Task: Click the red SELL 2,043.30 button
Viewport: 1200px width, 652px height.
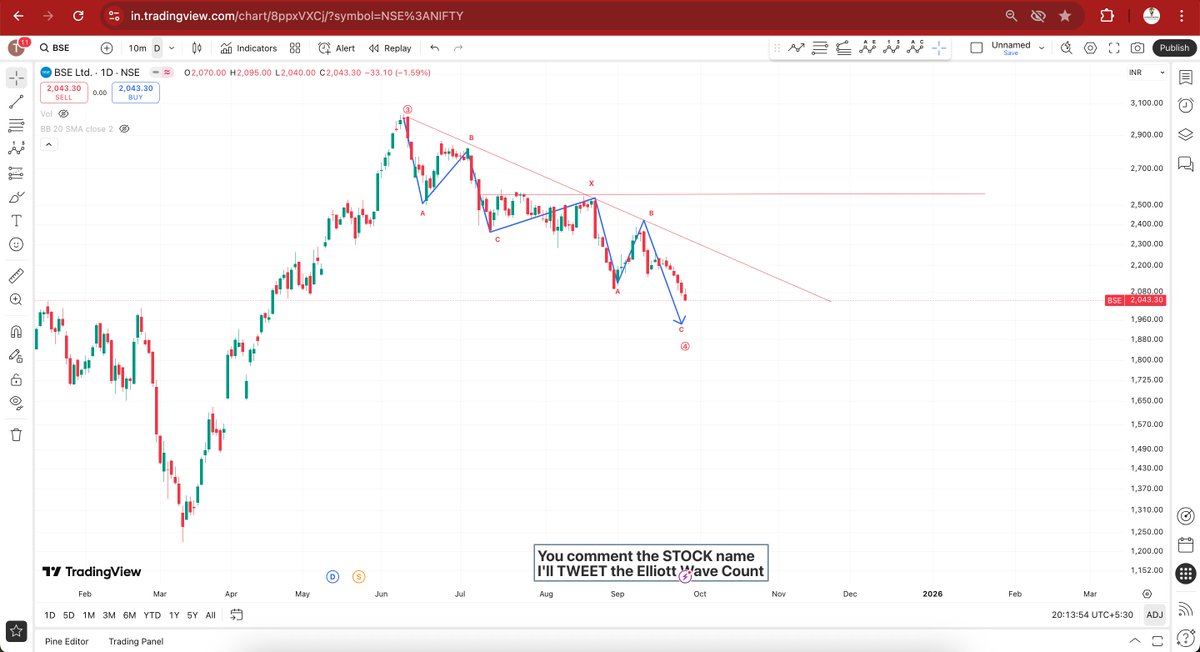Action: tap(64, 93)
